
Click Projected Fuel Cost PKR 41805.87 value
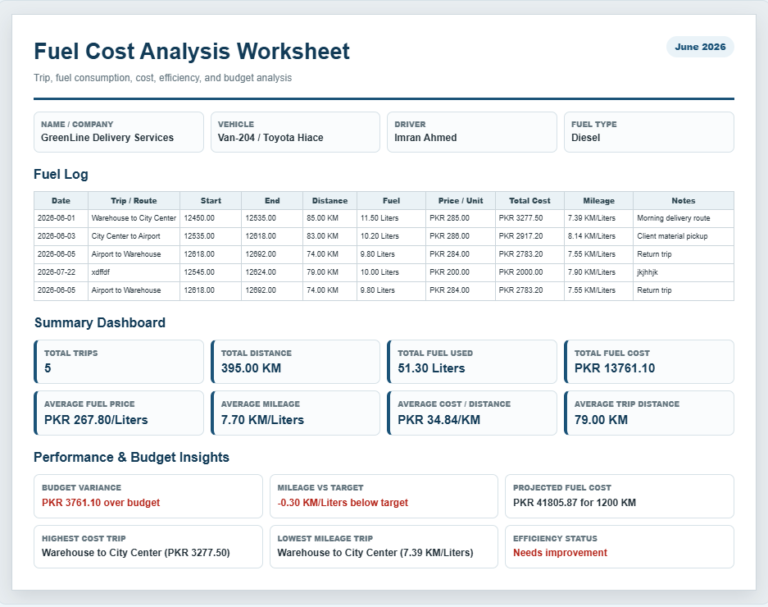pyautogui.click(x=575, y=503)
